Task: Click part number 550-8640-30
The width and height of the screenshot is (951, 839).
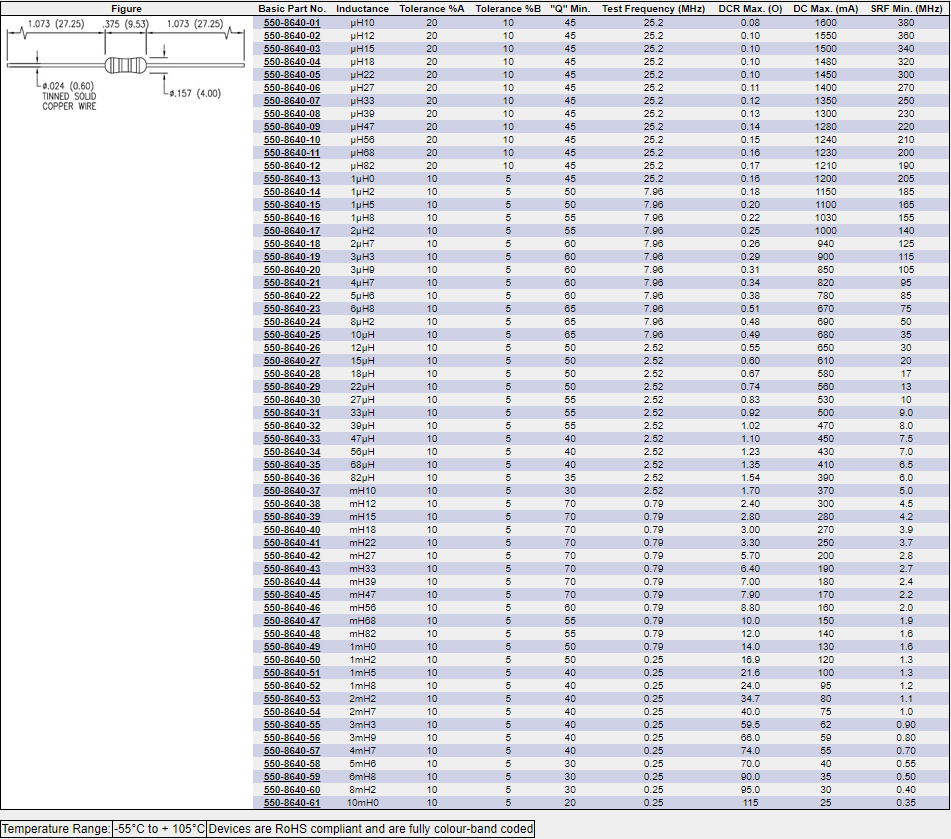Action: (292, 399)
